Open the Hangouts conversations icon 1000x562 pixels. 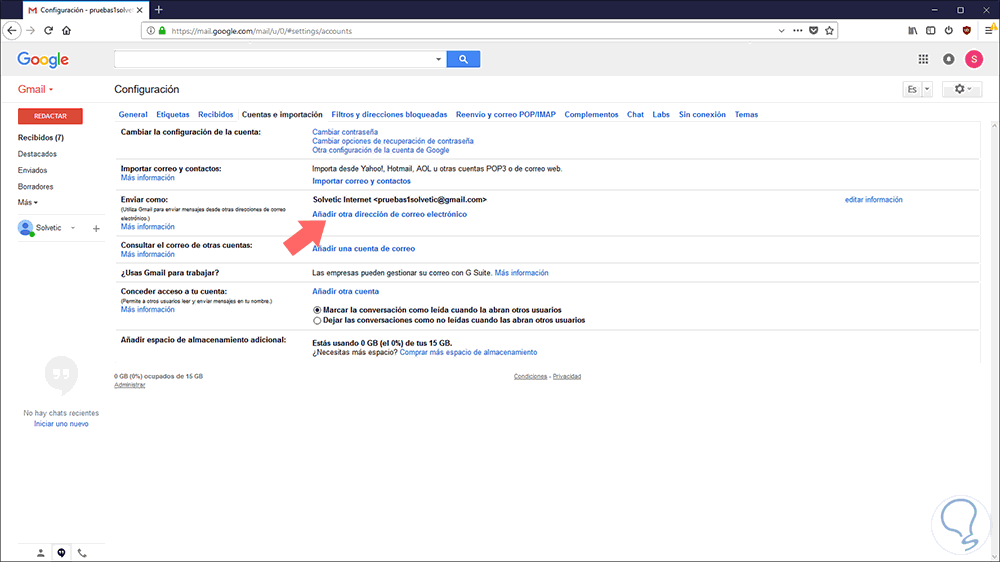[x=61, y=553]
